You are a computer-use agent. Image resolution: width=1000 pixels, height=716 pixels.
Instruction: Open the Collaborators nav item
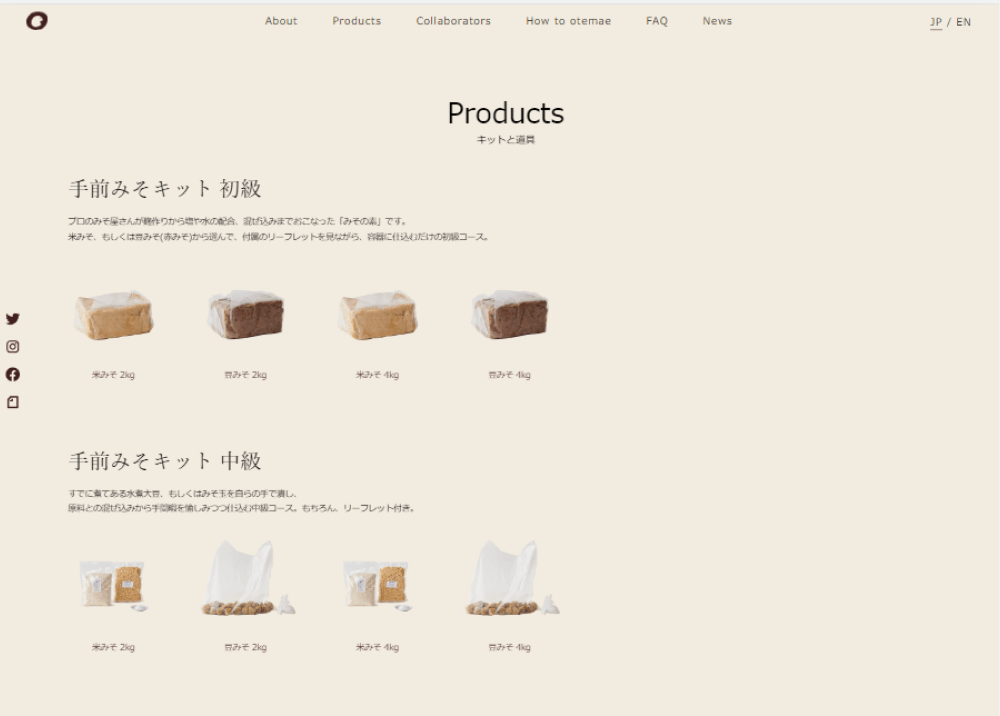[x=453, y=21]
